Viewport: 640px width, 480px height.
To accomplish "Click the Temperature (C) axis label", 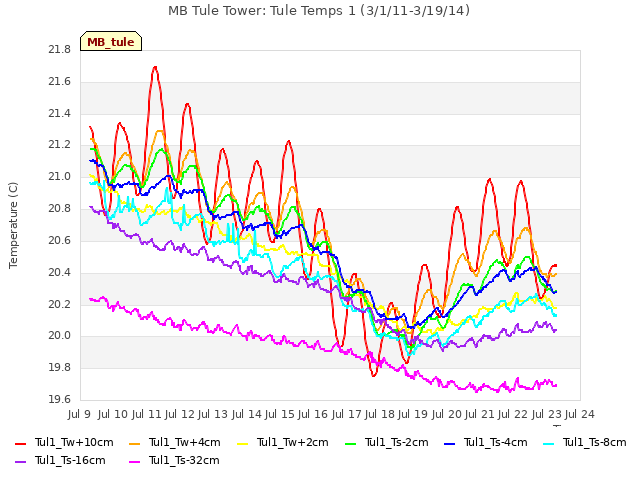I will (13, 225).
